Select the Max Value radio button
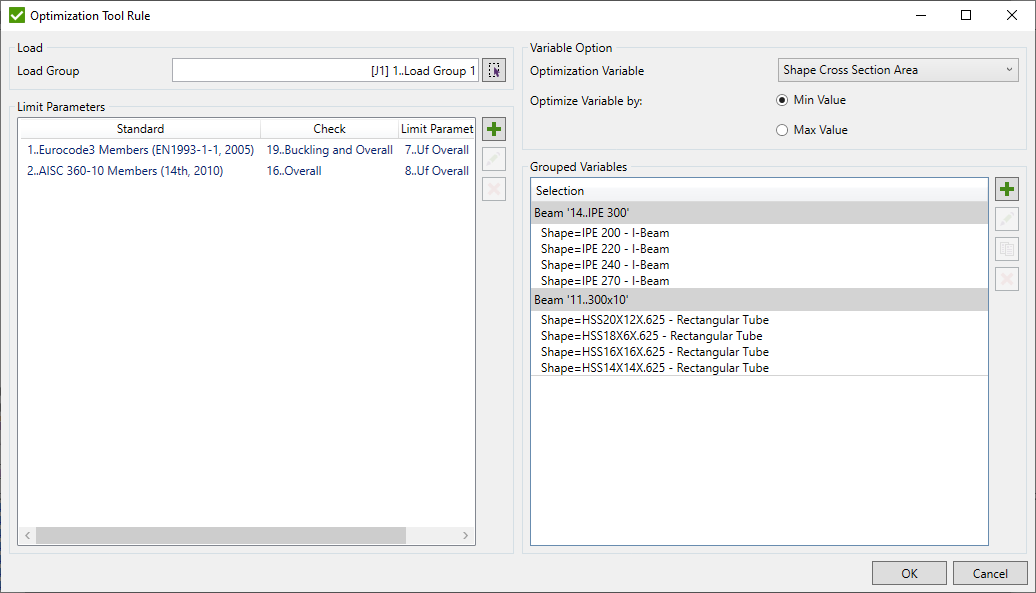Screen dimensions: 1036x593 click(x=782, y=129)
